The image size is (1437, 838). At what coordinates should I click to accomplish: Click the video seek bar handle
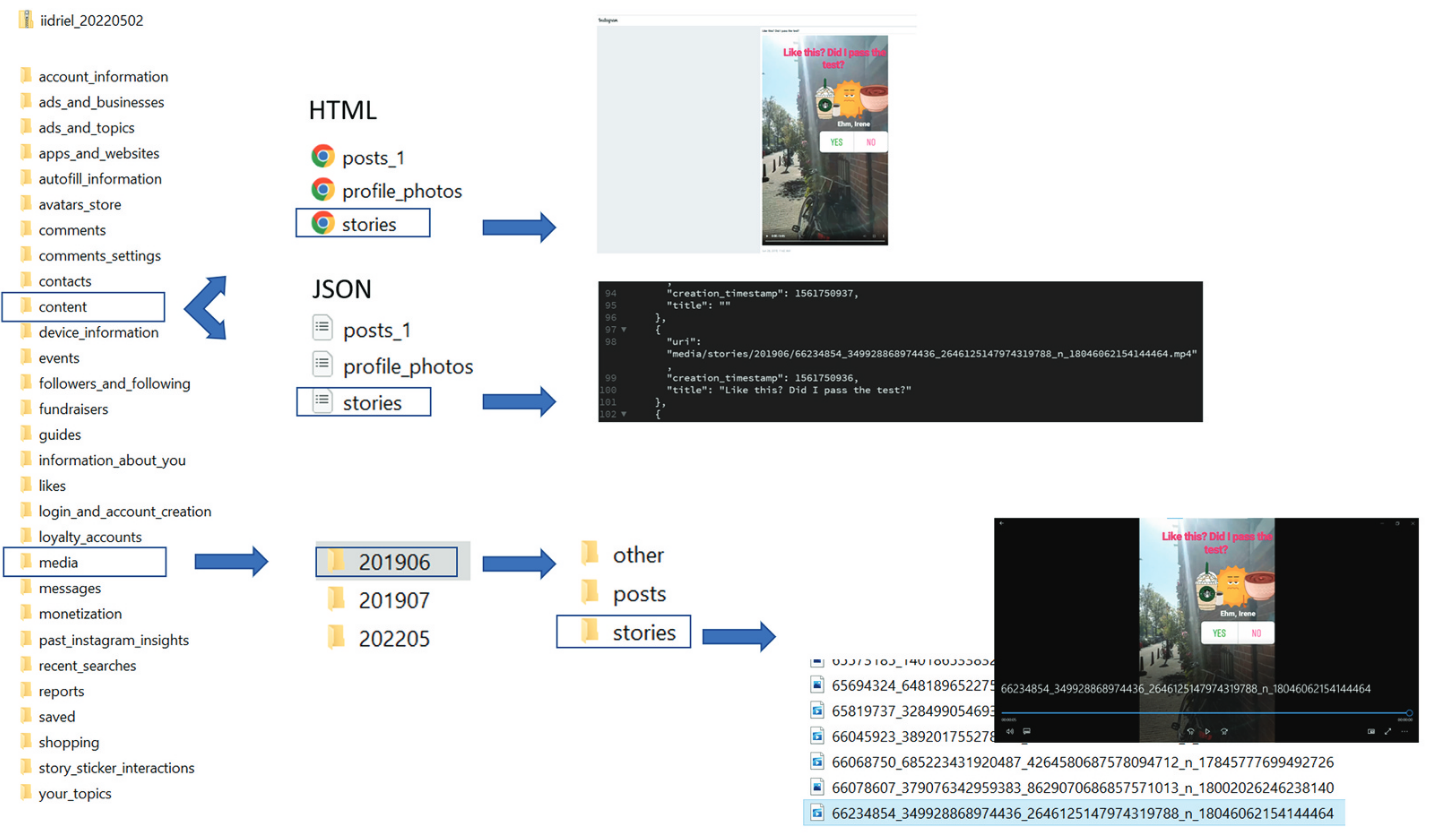(1409, 712)
